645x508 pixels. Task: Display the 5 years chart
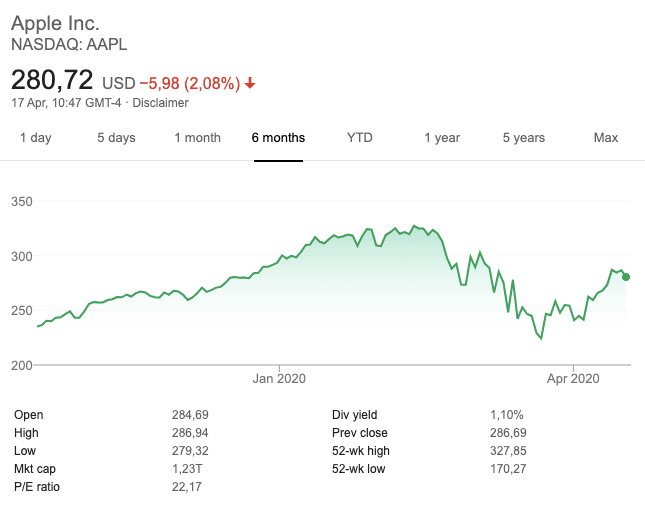click(x=524, y=138)
